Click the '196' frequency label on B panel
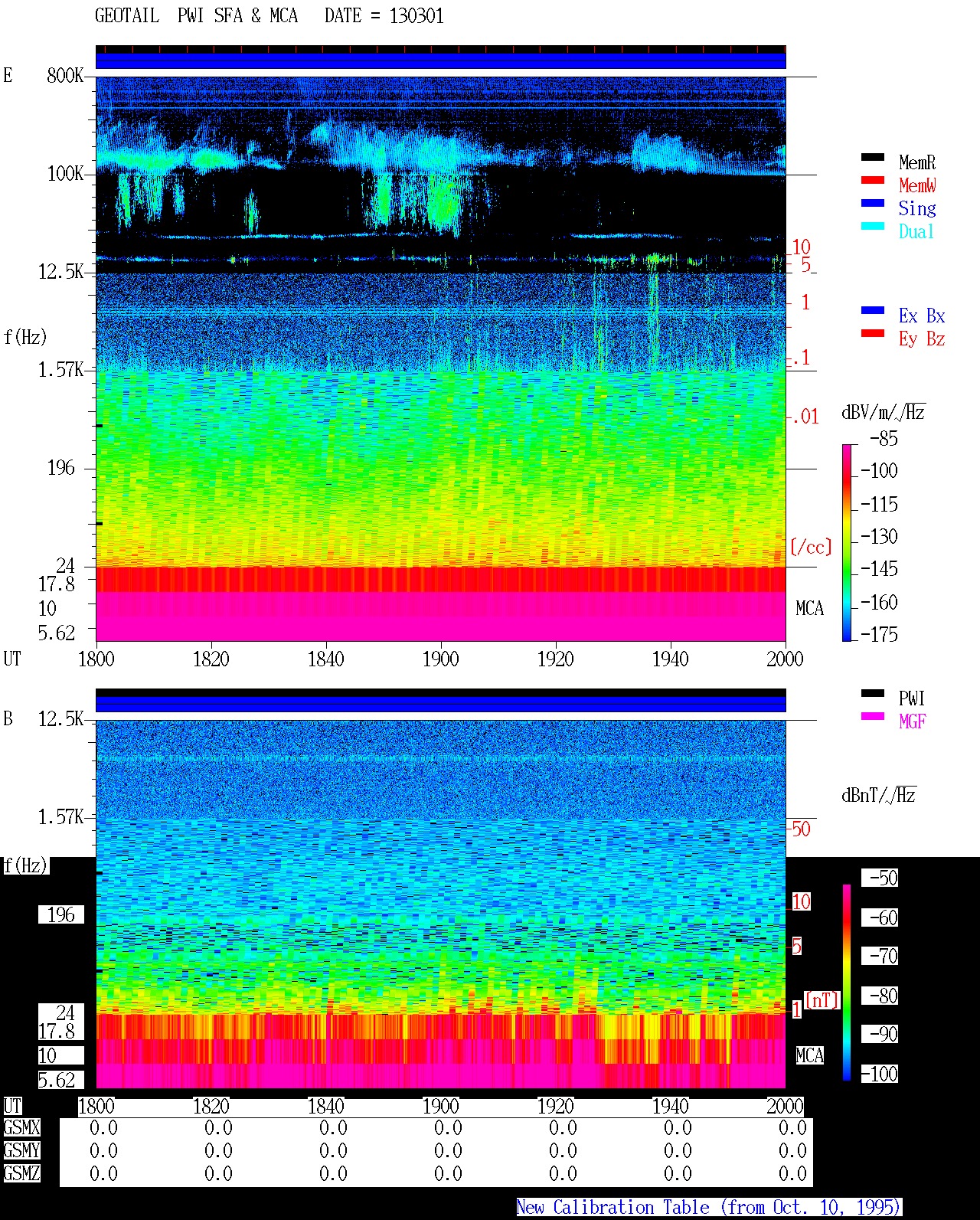This screenshot has width=980, height=1220. tap(61, 914)
